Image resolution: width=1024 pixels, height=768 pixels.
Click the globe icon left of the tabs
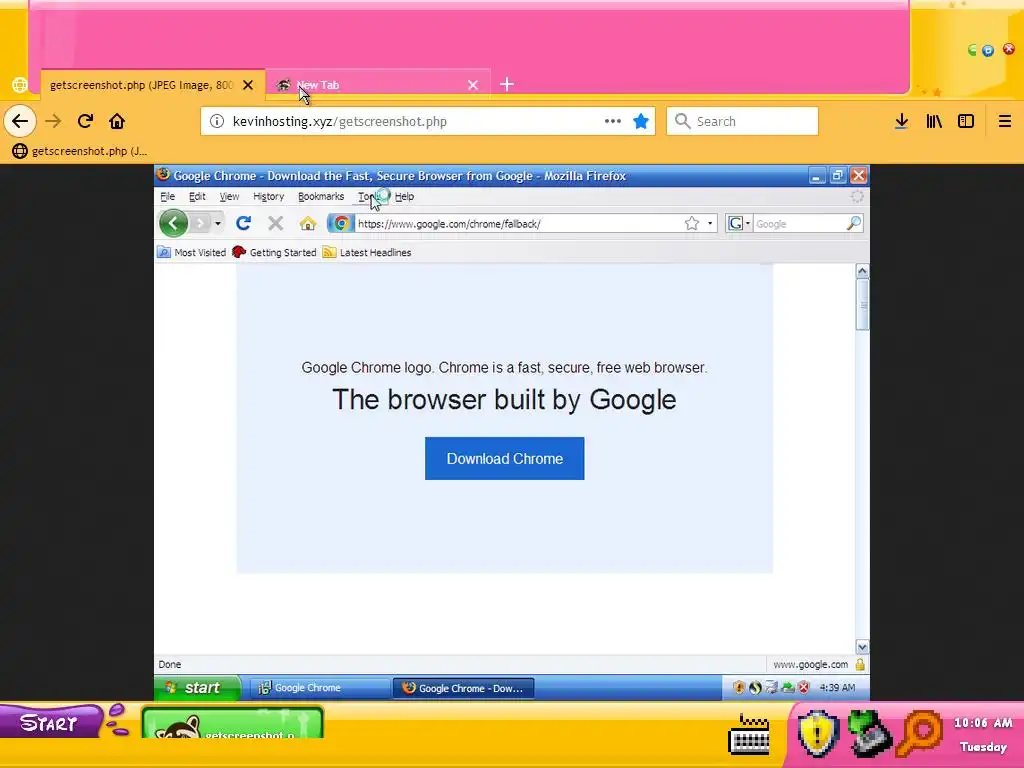coord(20,85)
